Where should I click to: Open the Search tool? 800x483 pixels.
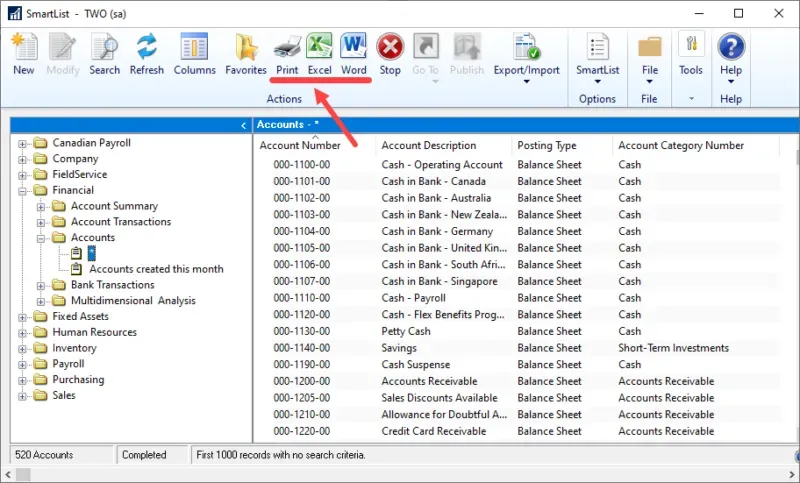(104, 54)
